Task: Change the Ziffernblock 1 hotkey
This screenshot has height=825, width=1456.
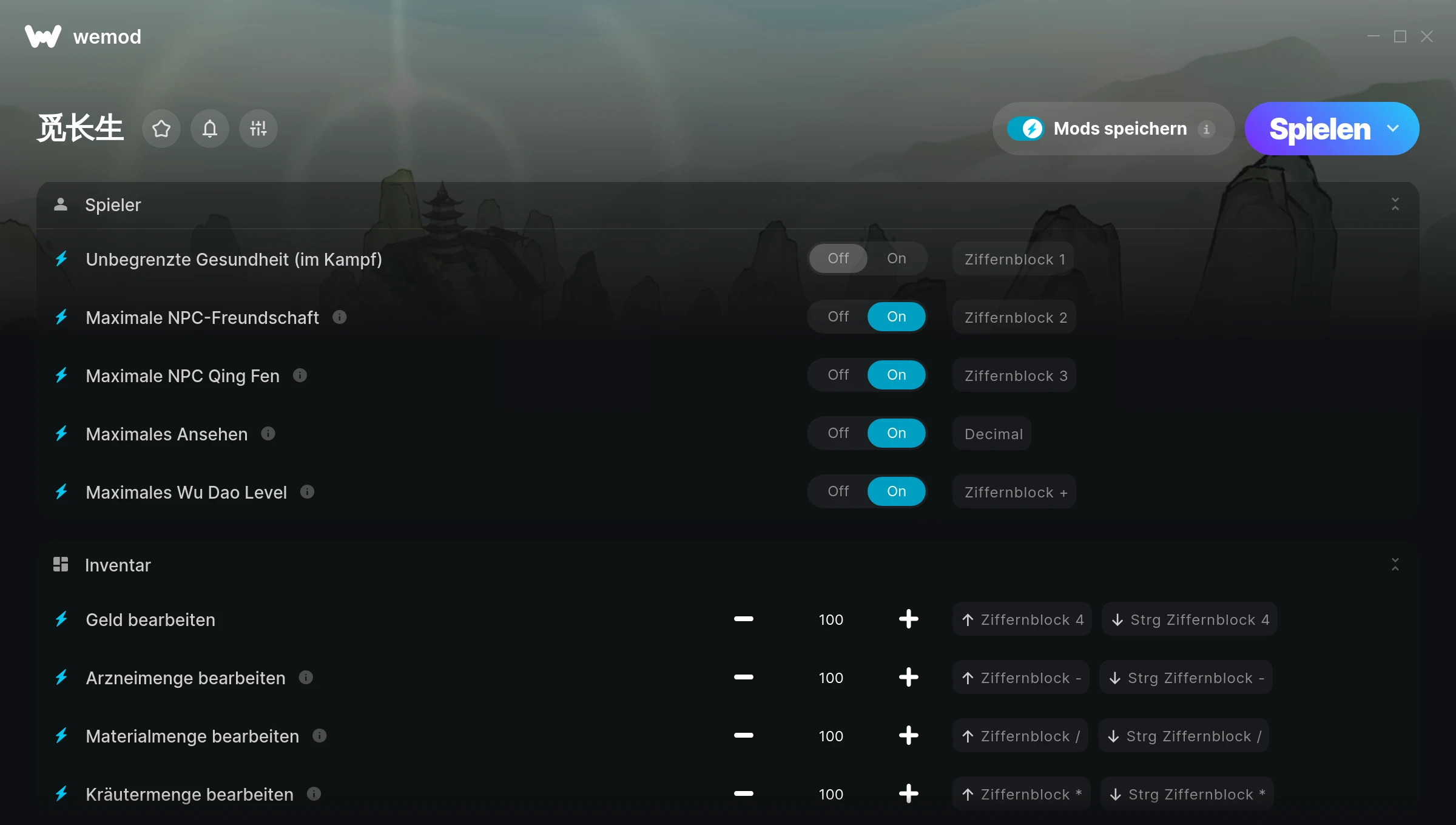Action: [x=1014, y=259]
